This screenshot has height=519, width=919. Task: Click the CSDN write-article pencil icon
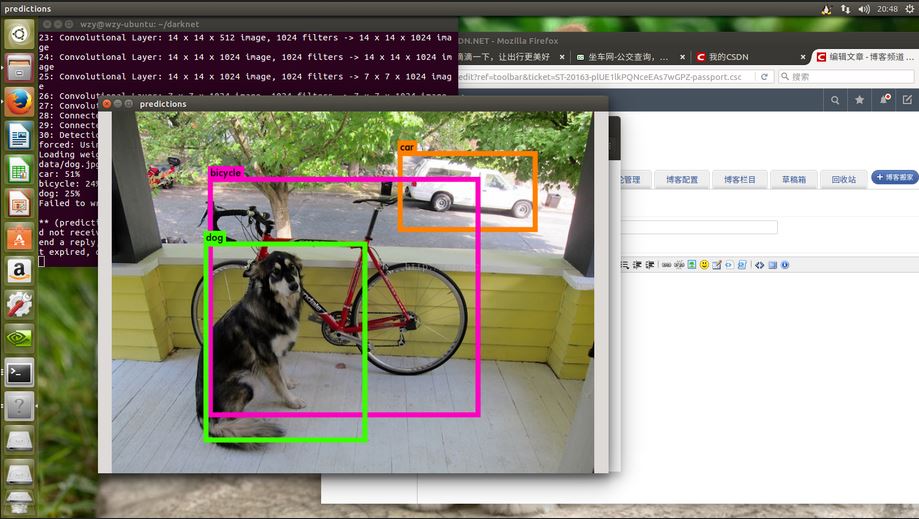[907, 100]
